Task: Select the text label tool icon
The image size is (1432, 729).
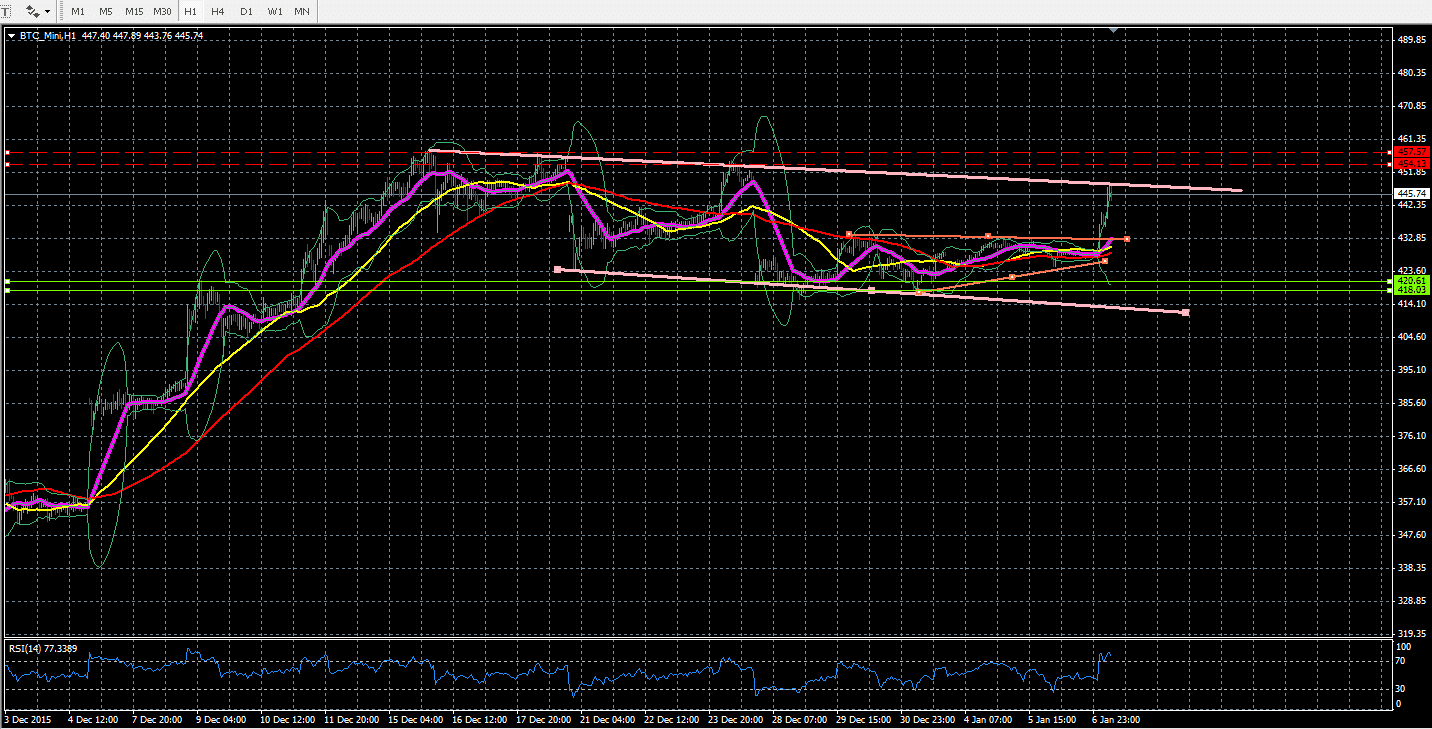Action: coord(7,11)
